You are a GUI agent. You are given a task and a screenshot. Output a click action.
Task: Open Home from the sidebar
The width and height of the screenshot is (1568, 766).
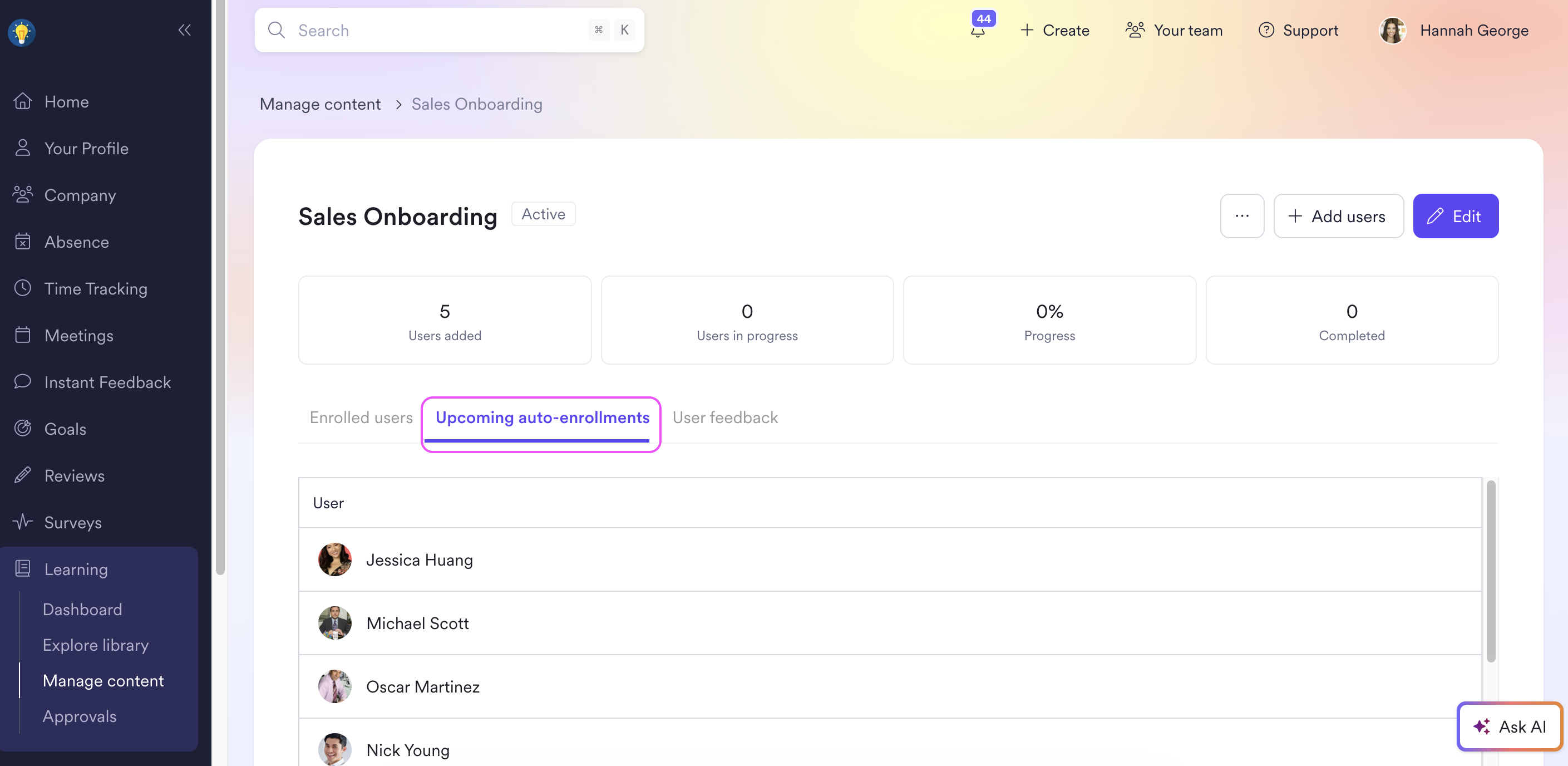click(66, 102)
